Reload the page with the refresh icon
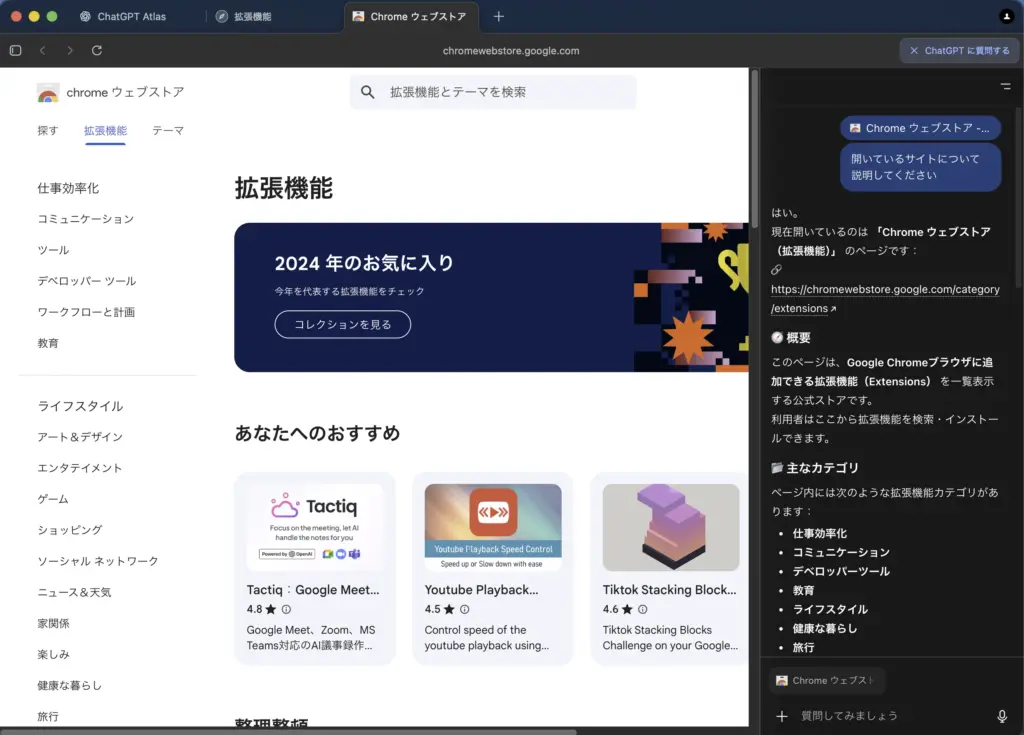This screenshot has width=1024, height=735. (x=97, y=50)
